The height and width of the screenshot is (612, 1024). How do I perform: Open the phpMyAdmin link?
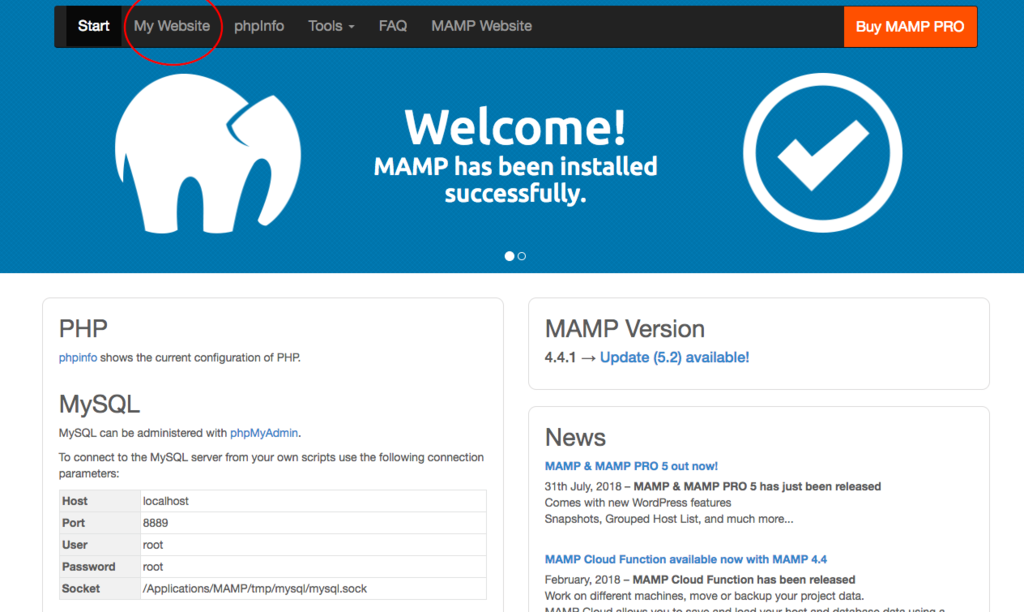pos(264,432)
